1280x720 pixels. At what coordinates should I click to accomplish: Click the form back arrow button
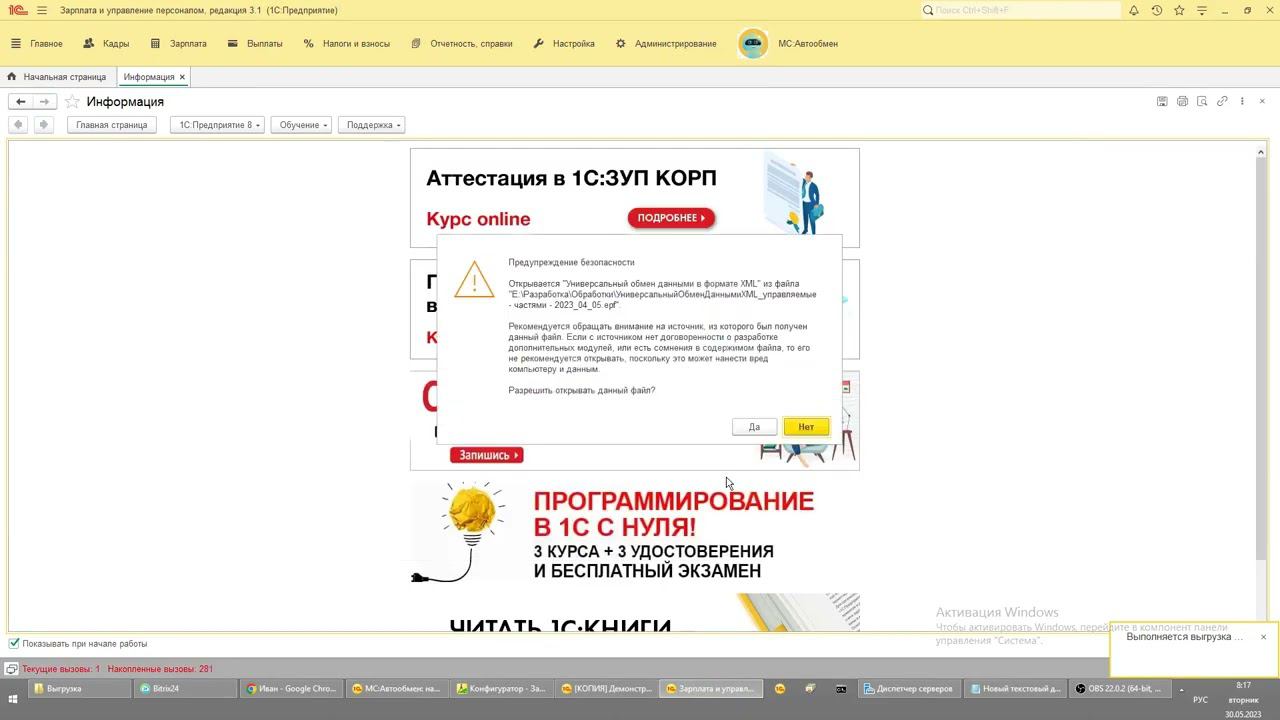point(20,102)
